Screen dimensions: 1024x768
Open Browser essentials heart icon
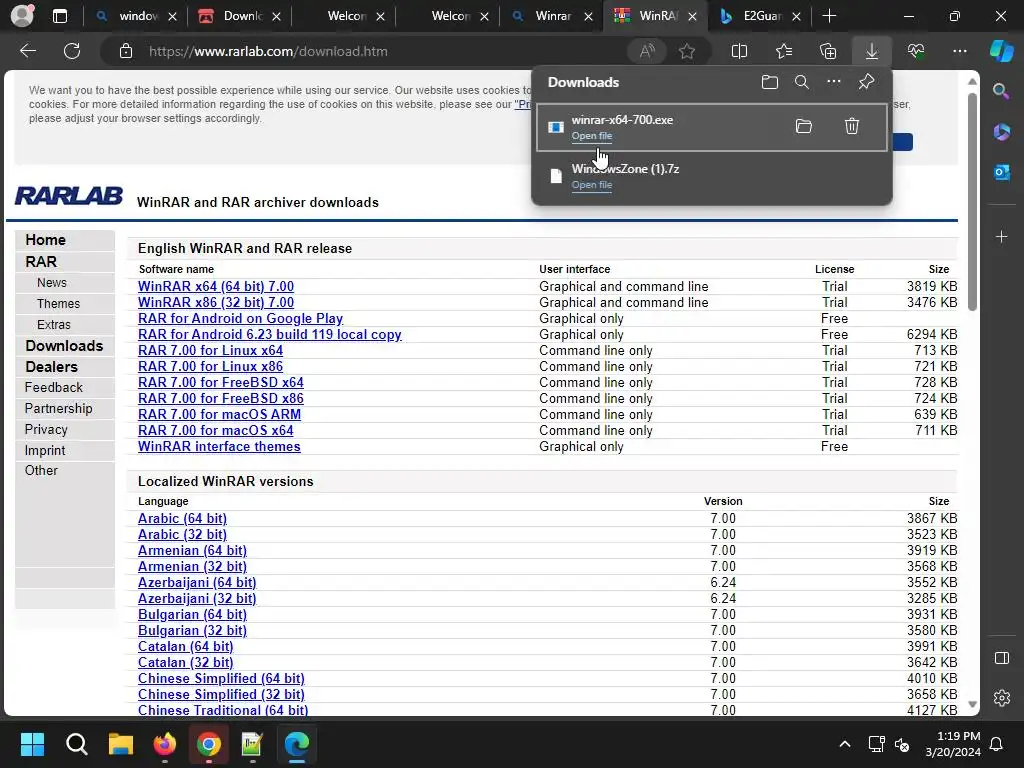(916, 51)
